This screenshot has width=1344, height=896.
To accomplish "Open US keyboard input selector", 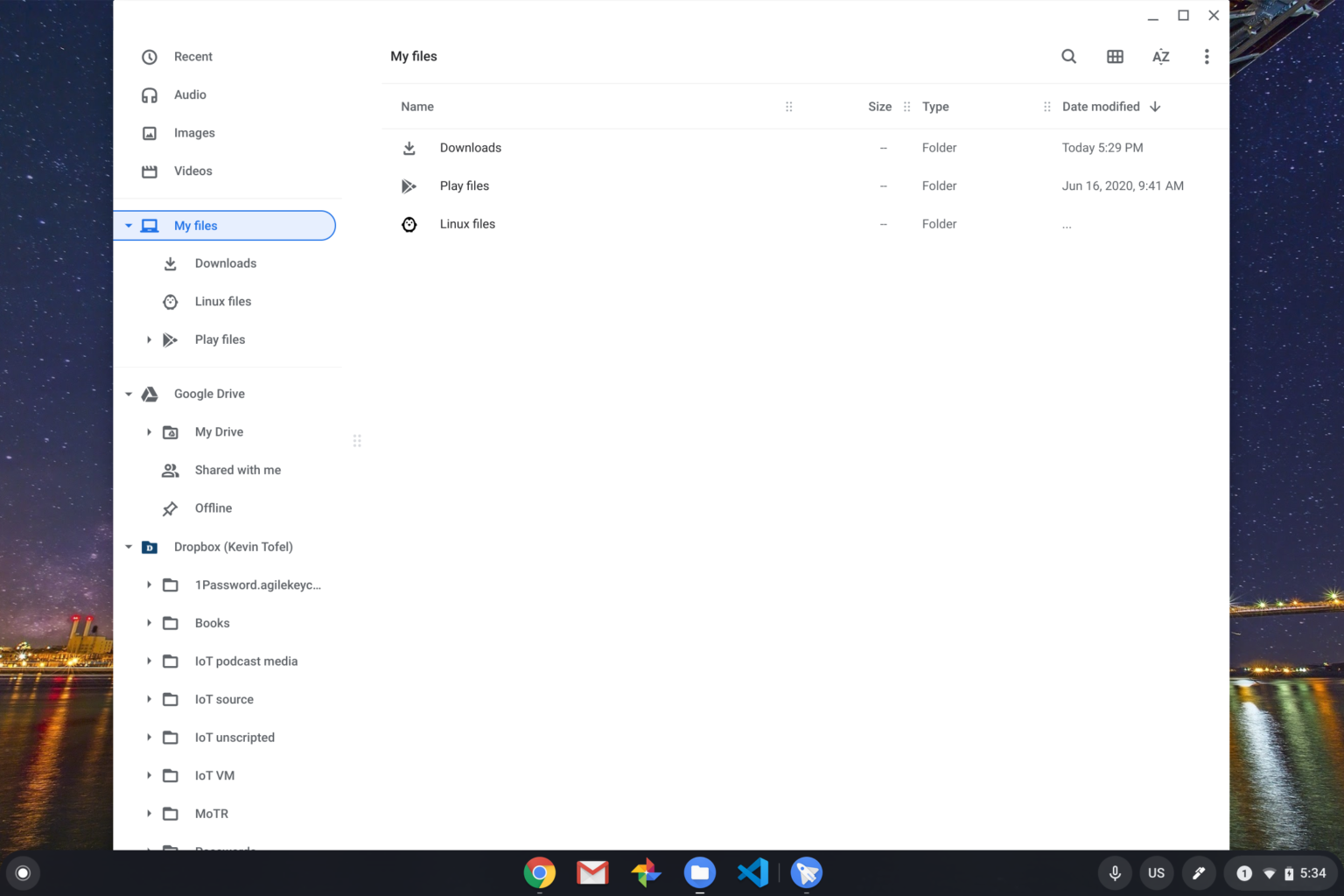I will click(1157, 873).
